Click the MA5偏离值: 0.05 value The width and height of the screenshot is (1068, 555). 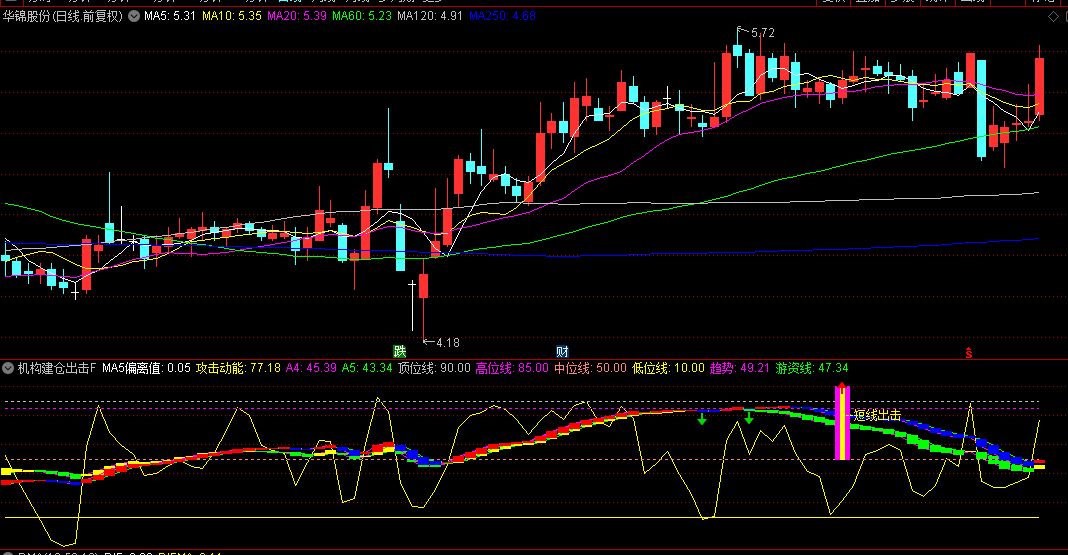[146, 368]
